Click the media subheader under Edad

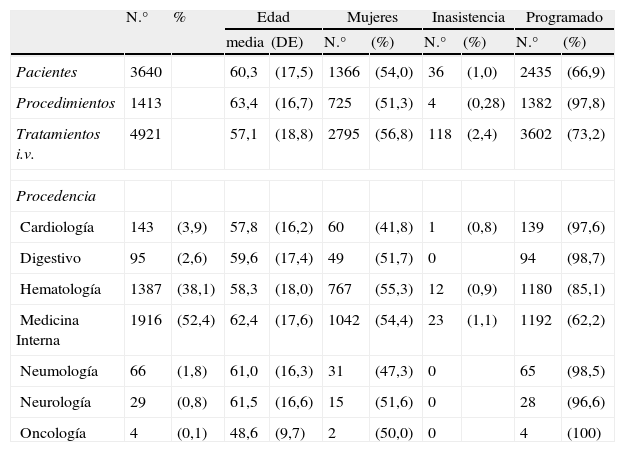244,42
